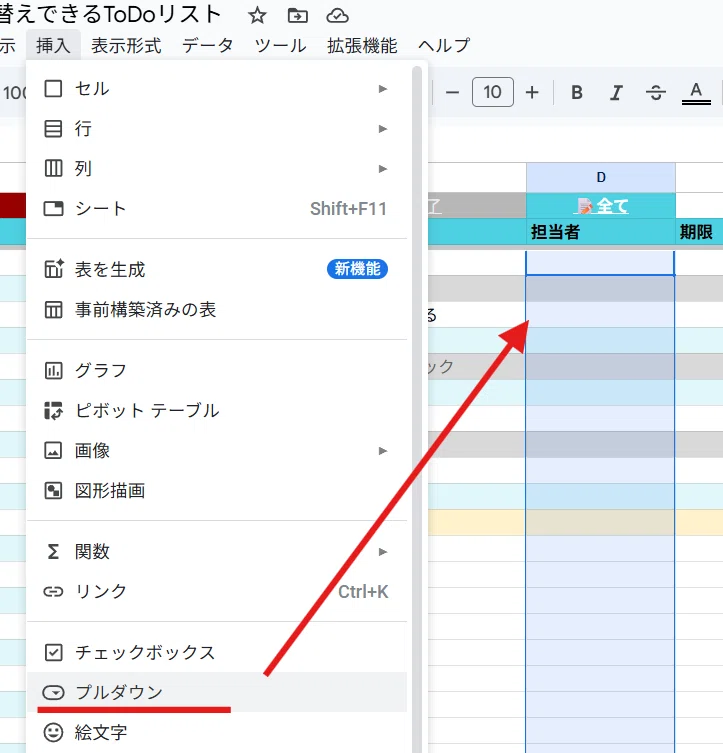Click the chart icon beside グラフ
This screenshot has height=753, width=723.
point(53,371)
